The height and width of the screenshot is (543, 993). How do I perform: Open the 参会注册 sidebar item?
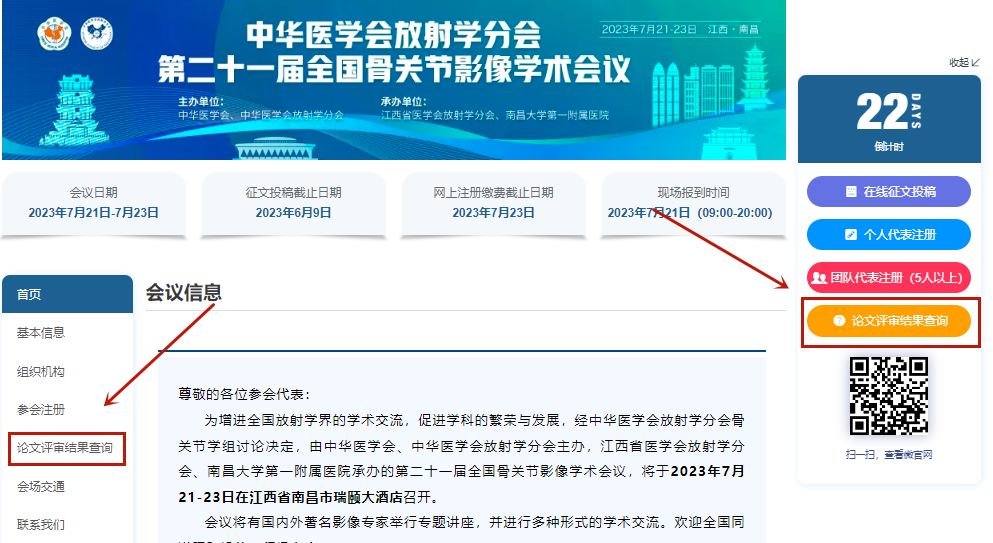pos(41,410)
